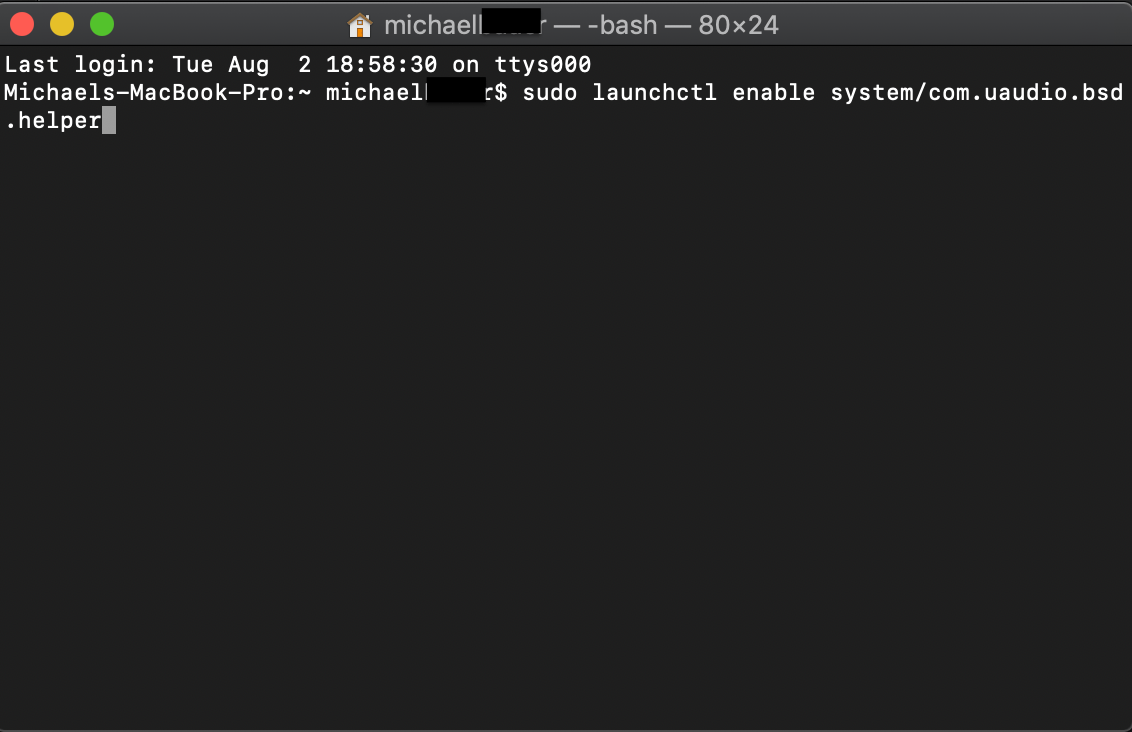Screen dimensions: 1132x732
Task: Select the blinking block cursor after .helper
Action: point(109,120)
